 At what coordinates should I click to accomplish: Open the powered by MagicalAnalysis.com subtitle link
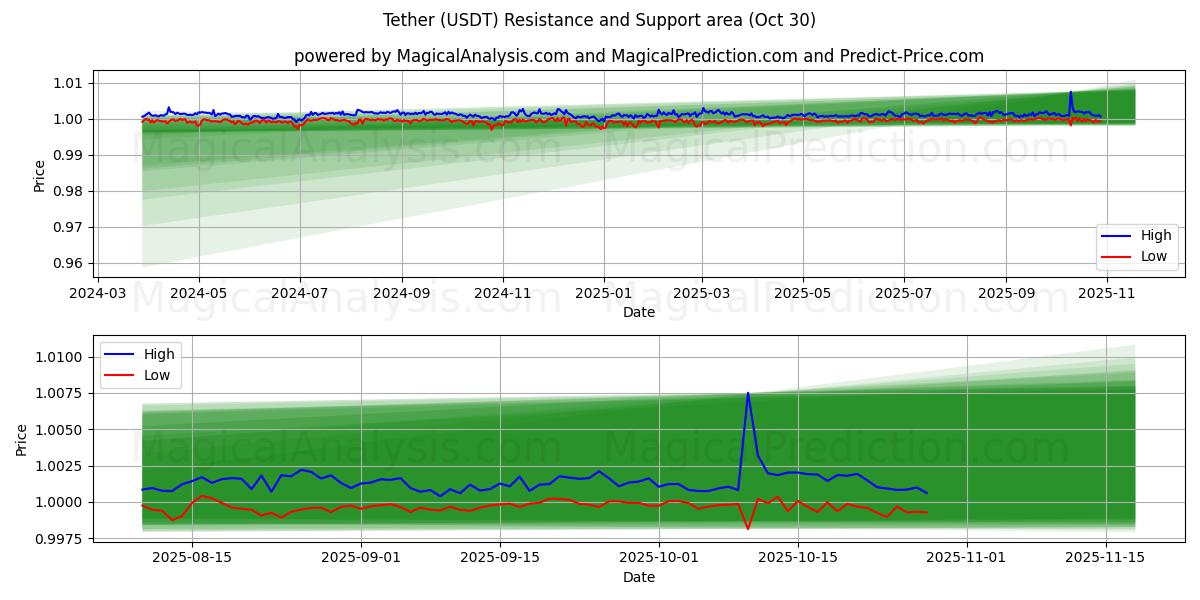click(x=638, y=56)
